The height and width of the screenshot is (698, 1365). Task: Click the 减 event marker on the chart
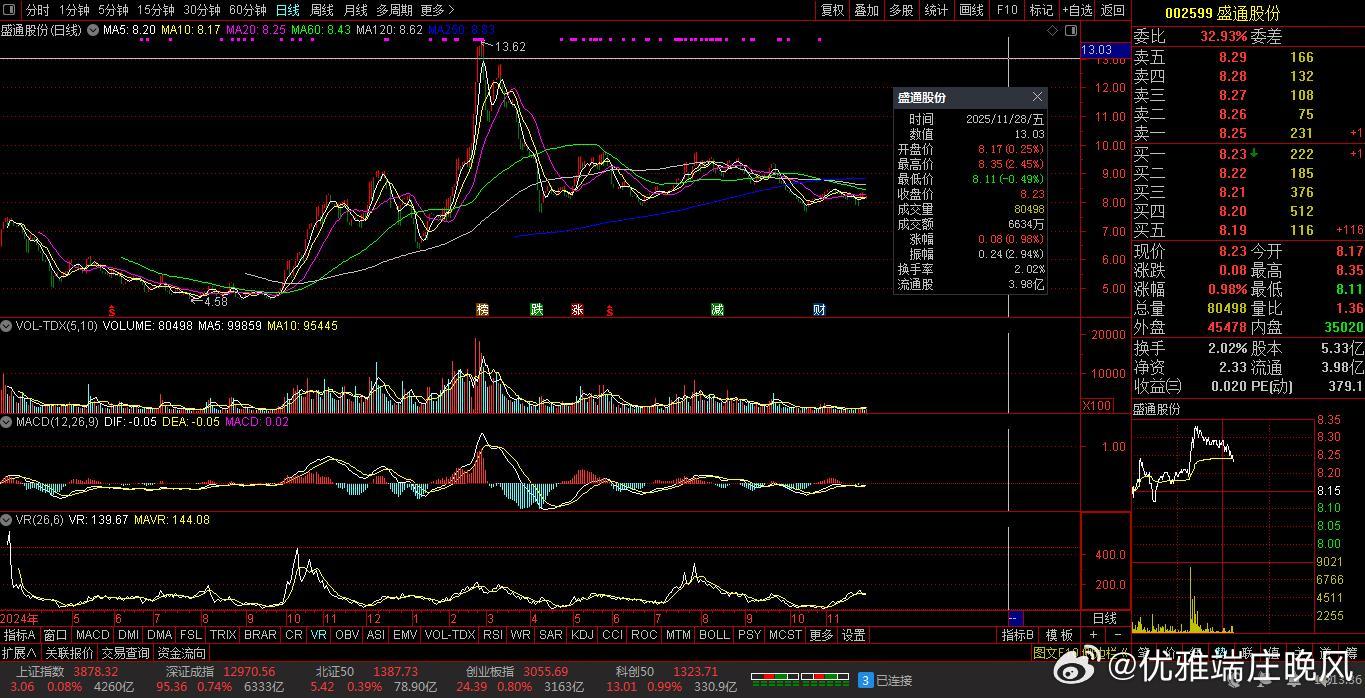(717, 309)
